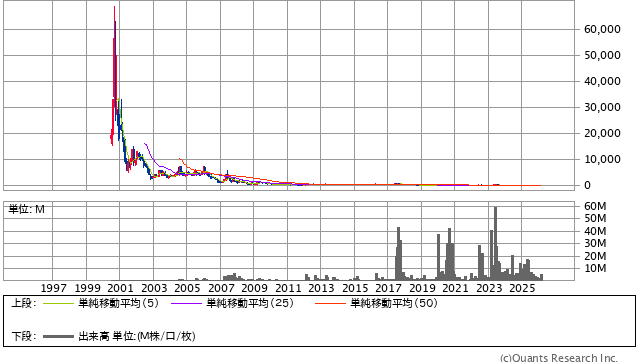Click the 50M volume axis label
The image size is (638, 362).
595,218
